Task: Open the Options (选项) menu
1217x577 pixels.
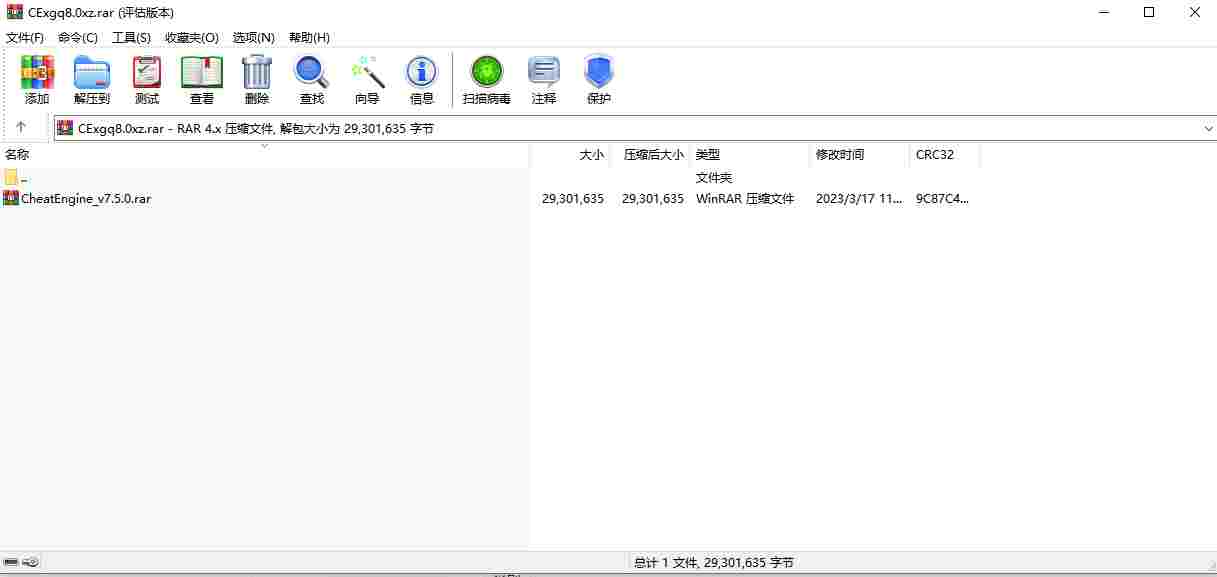Action: click(x=253, y=37)
